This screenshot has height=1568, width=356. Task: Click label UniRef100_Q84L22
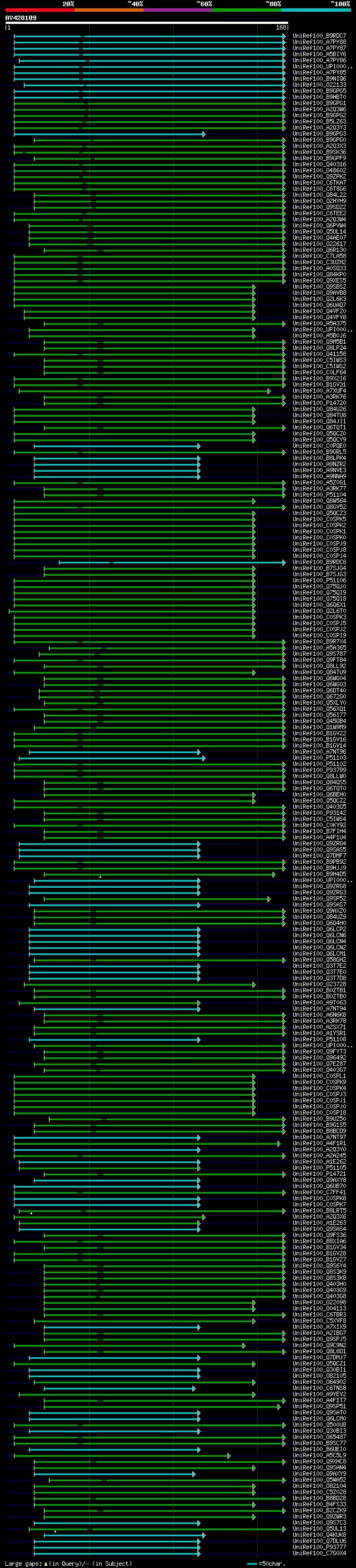click(x=319, y=195)
